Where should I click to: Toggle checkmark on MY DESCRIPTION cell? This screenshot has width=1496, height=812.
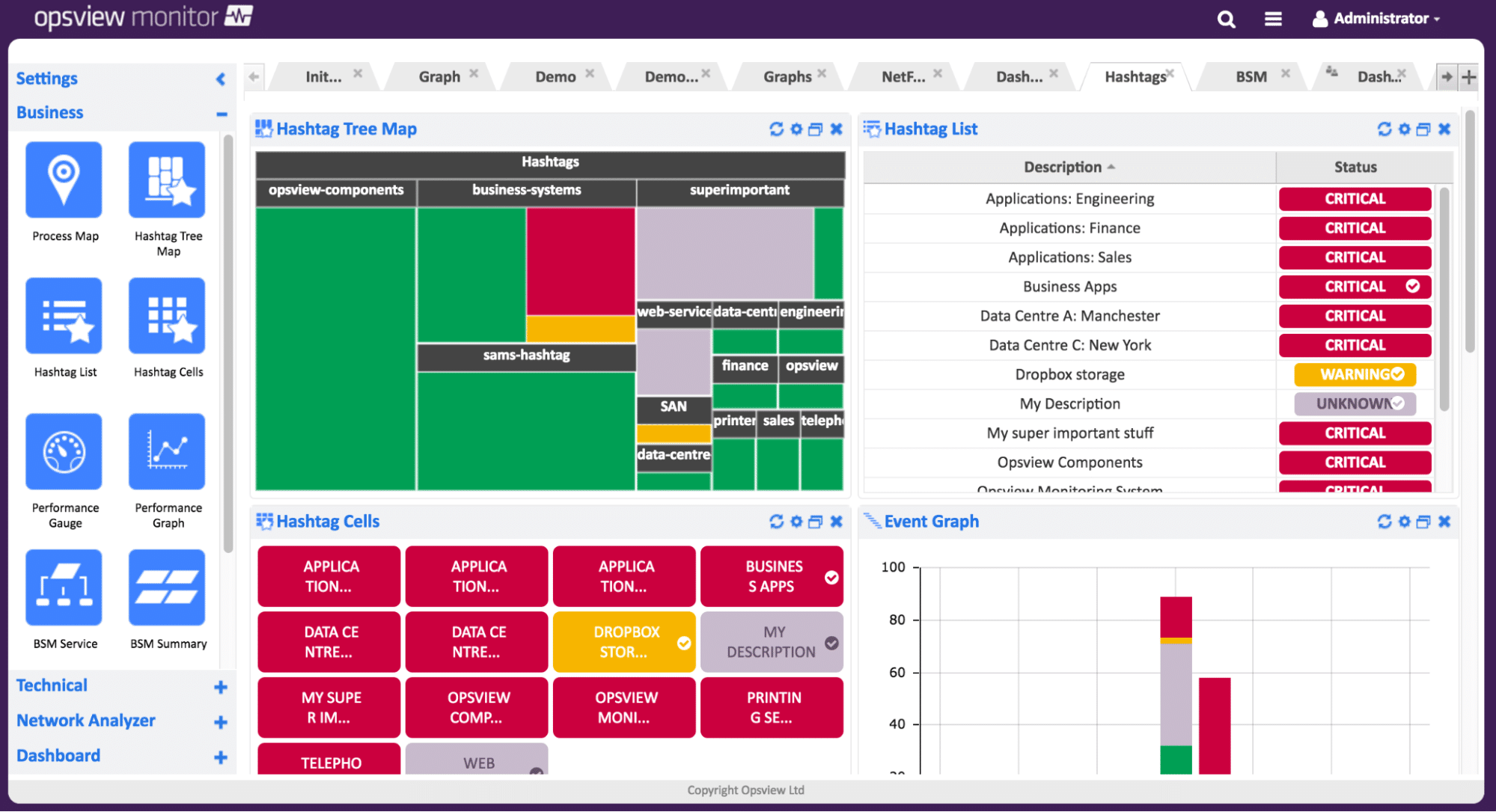[831, 643]
